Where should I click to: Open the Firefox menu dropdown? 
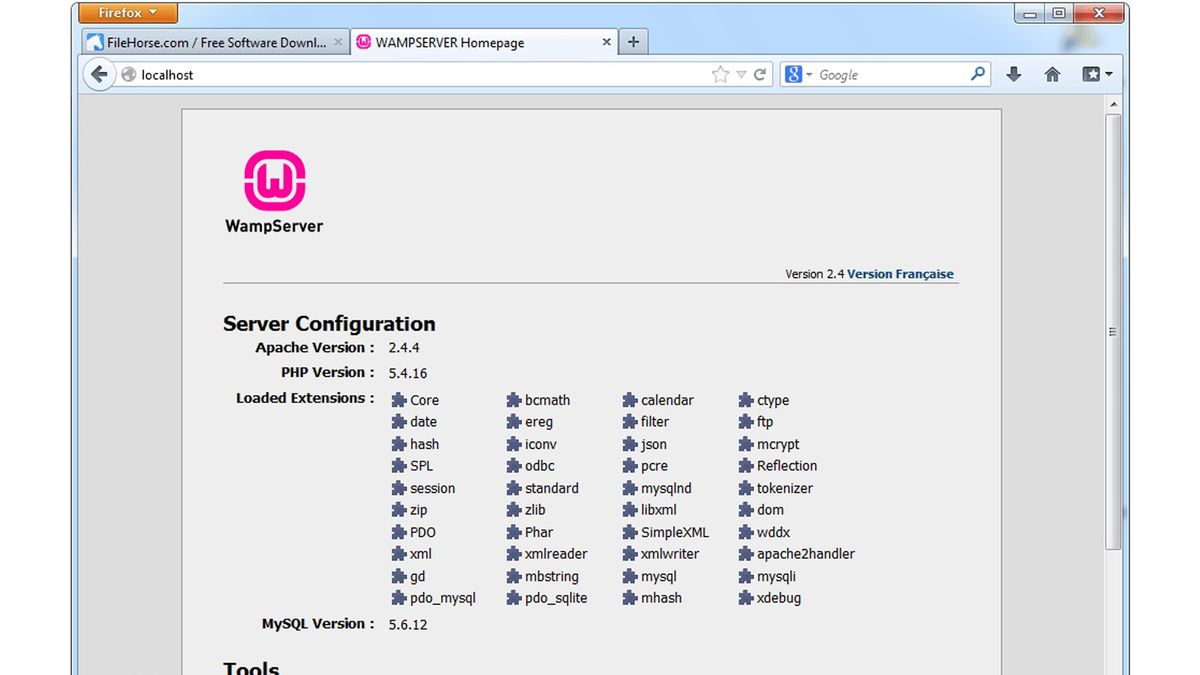[126, 12]
